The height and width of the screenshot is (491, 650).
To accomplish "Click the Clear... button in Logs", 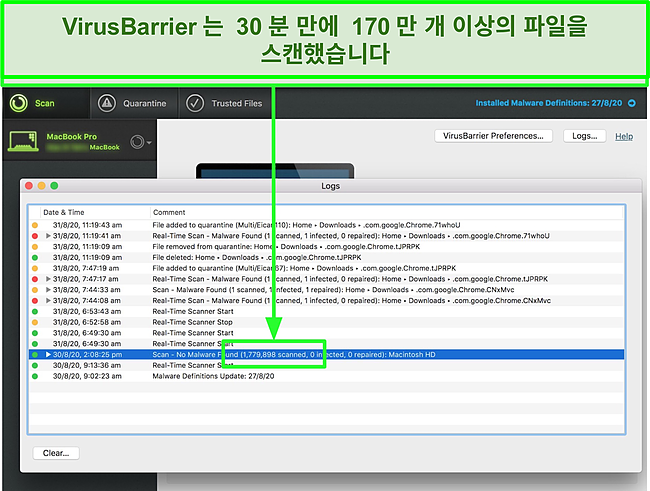I will pos(56,453).
